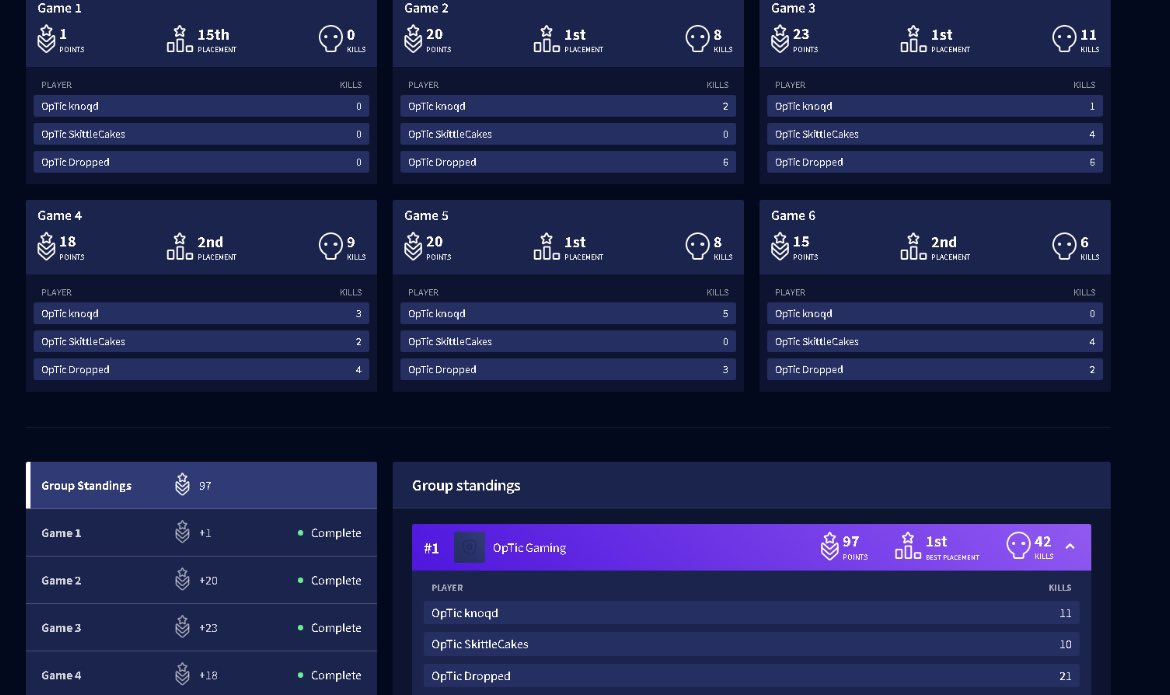
Task: Click the placement podium icon in Game 3 card
Action: [x=914, y=39]
